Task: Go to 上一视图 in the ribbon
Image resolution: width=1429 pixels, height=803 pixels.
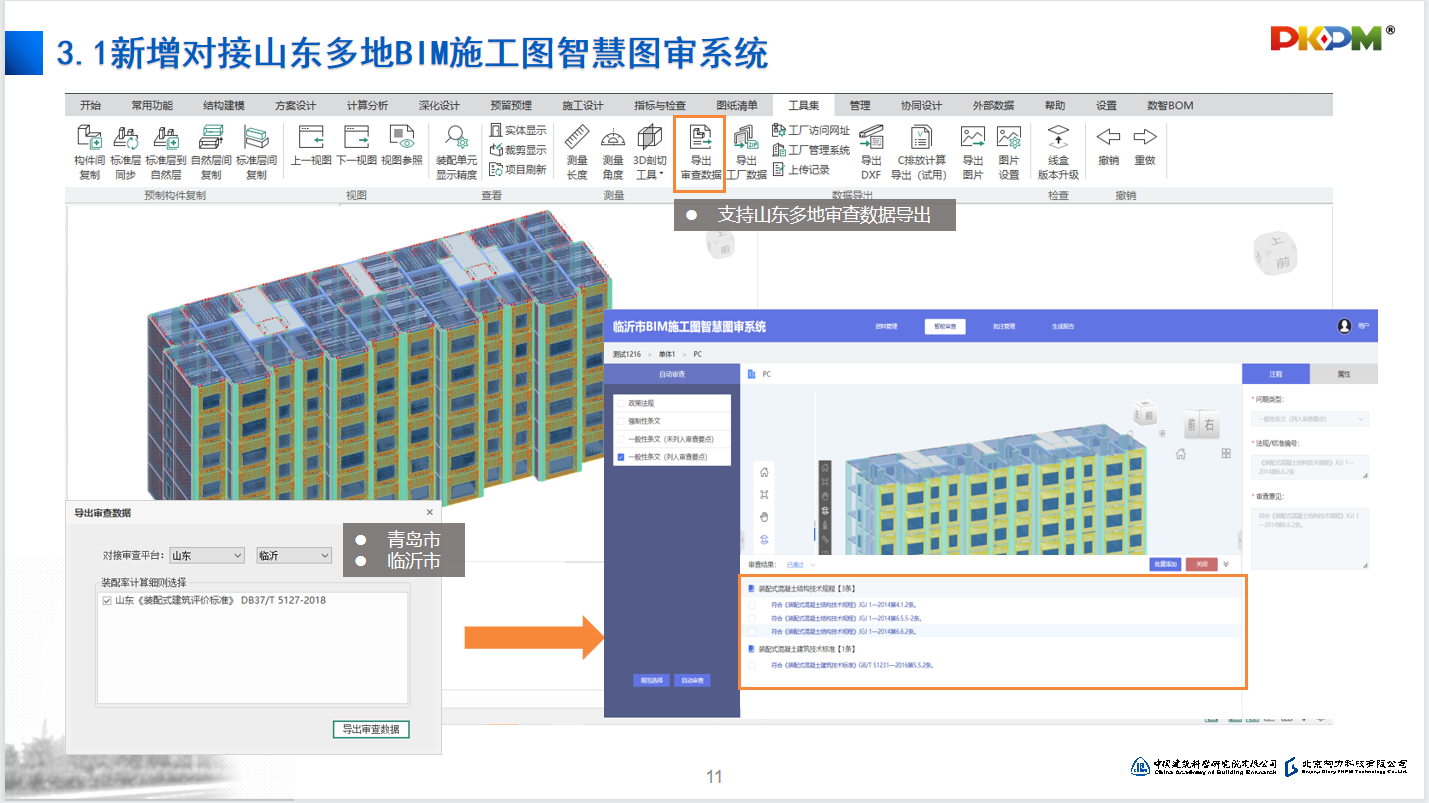Action: (x=311, y=145)
